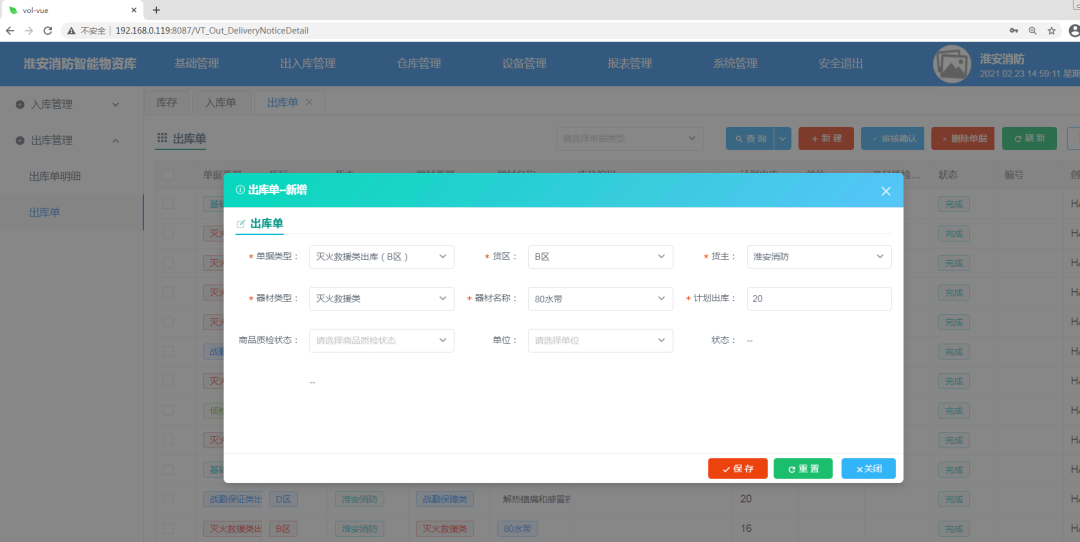The width and height of the screenshot is (1080, 542).
Task: Close the 出库单-新增 dialog
Action: click(886, 191)
